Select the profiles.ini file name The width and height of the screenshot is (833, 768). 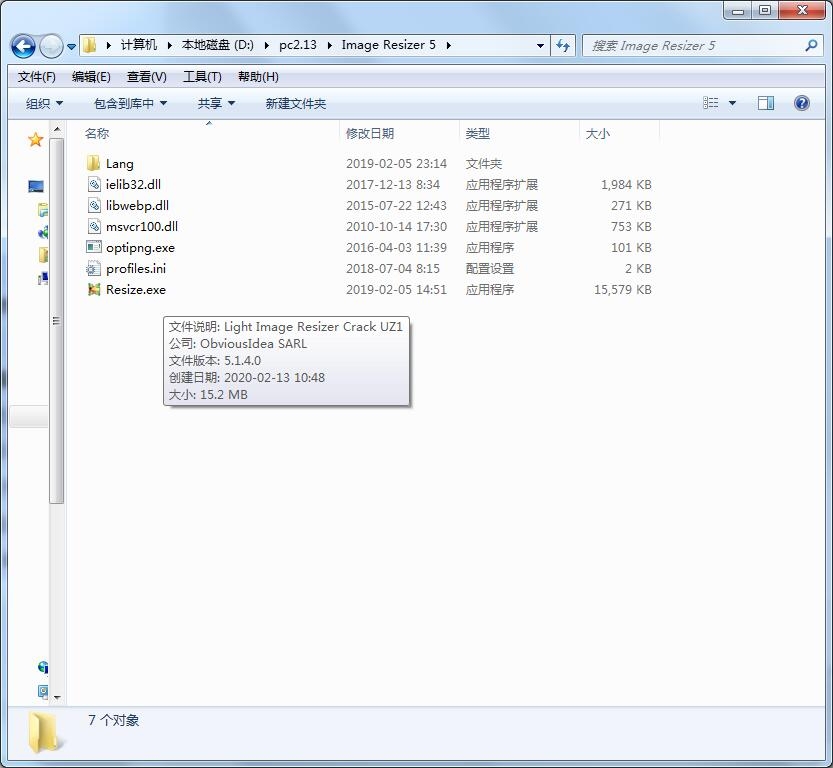click(x=136, y=269)
